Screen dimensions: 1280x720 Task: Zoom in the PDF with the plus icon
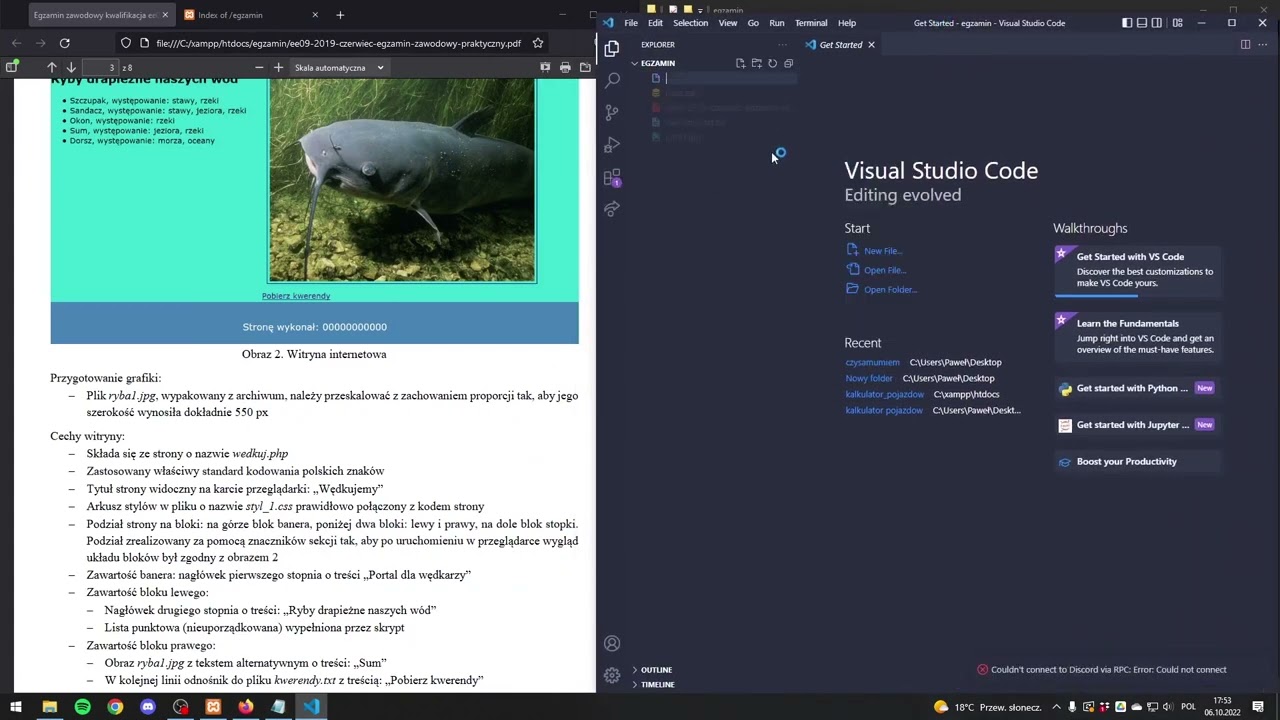pos(278,67)
